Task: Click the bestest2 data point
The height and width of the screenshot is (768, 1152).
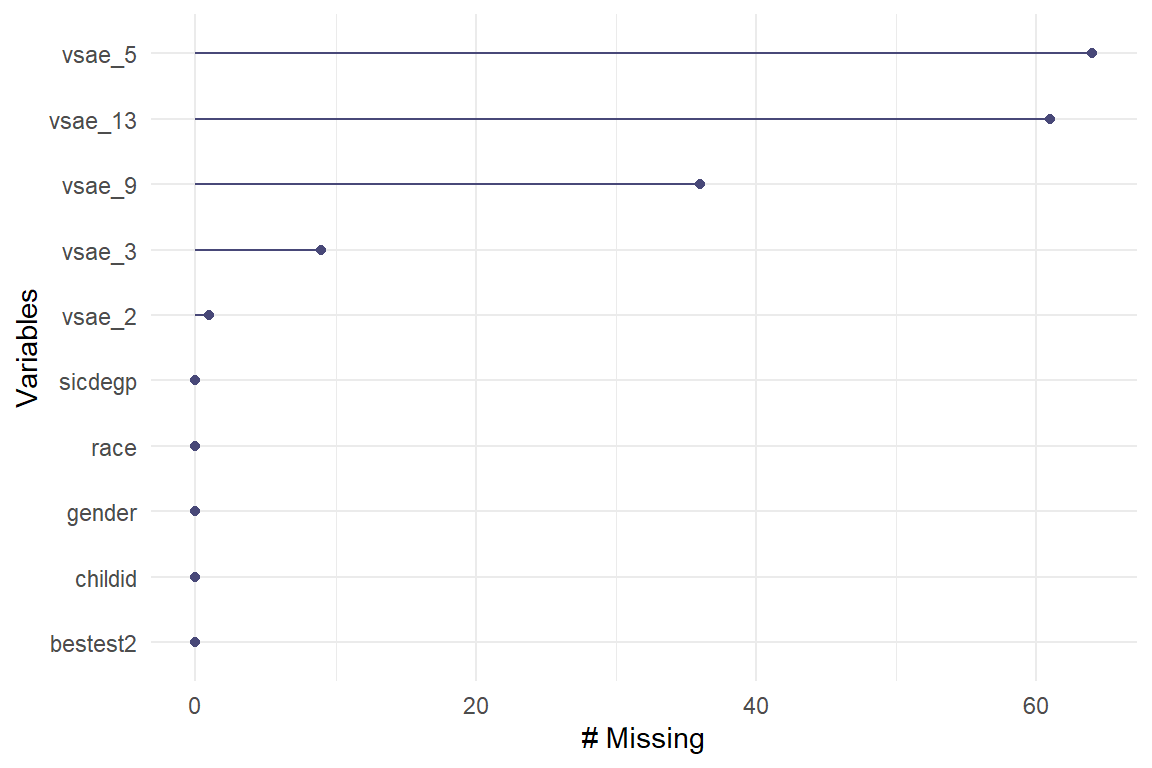Action: pyautogui.click(x=195, y=642)
